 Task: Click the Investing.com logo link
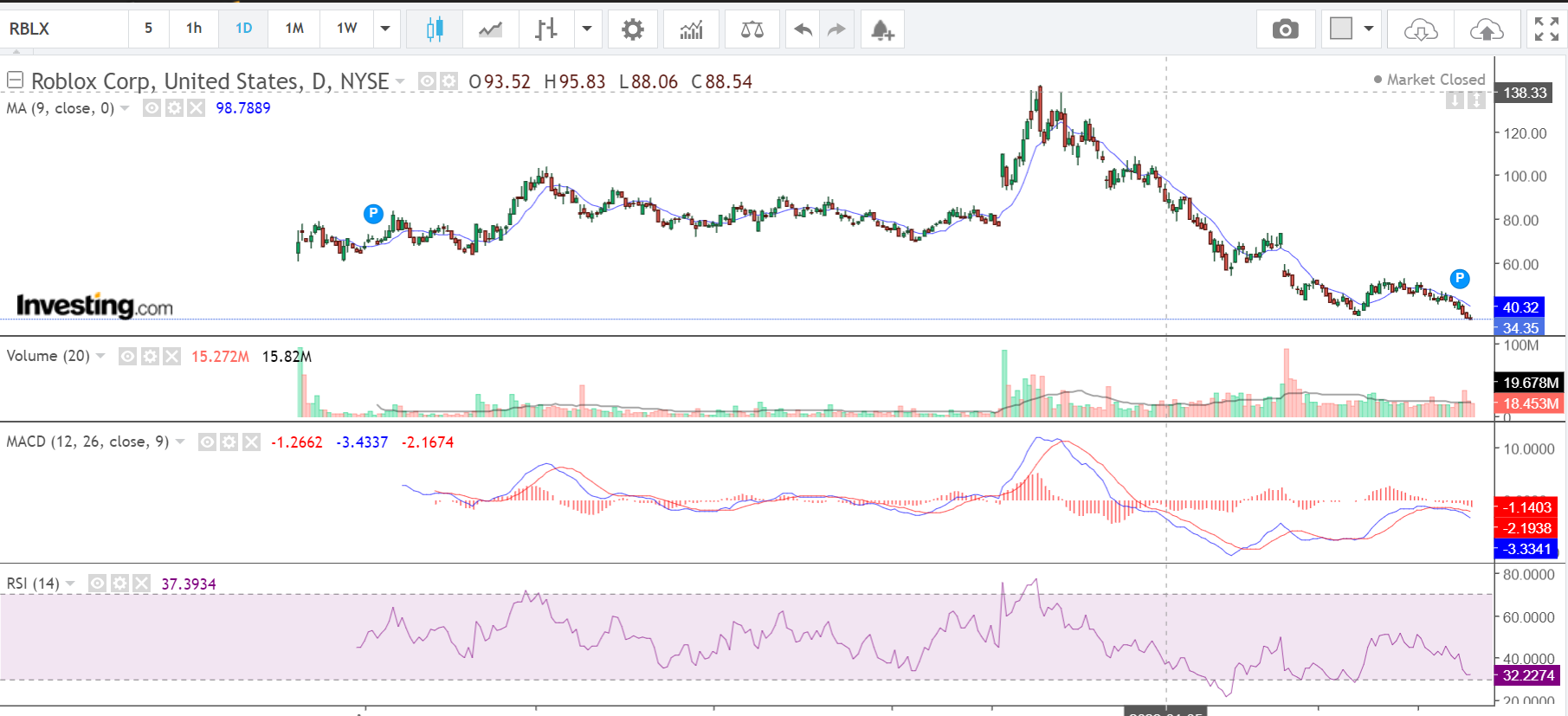coord(95,306)
